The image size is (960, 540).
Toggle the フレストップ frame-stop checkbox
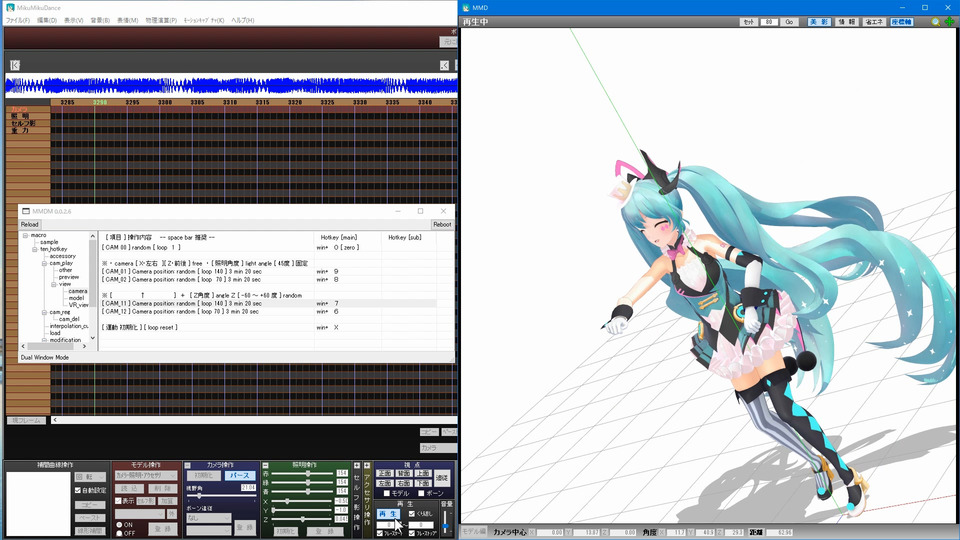point(411,533)
